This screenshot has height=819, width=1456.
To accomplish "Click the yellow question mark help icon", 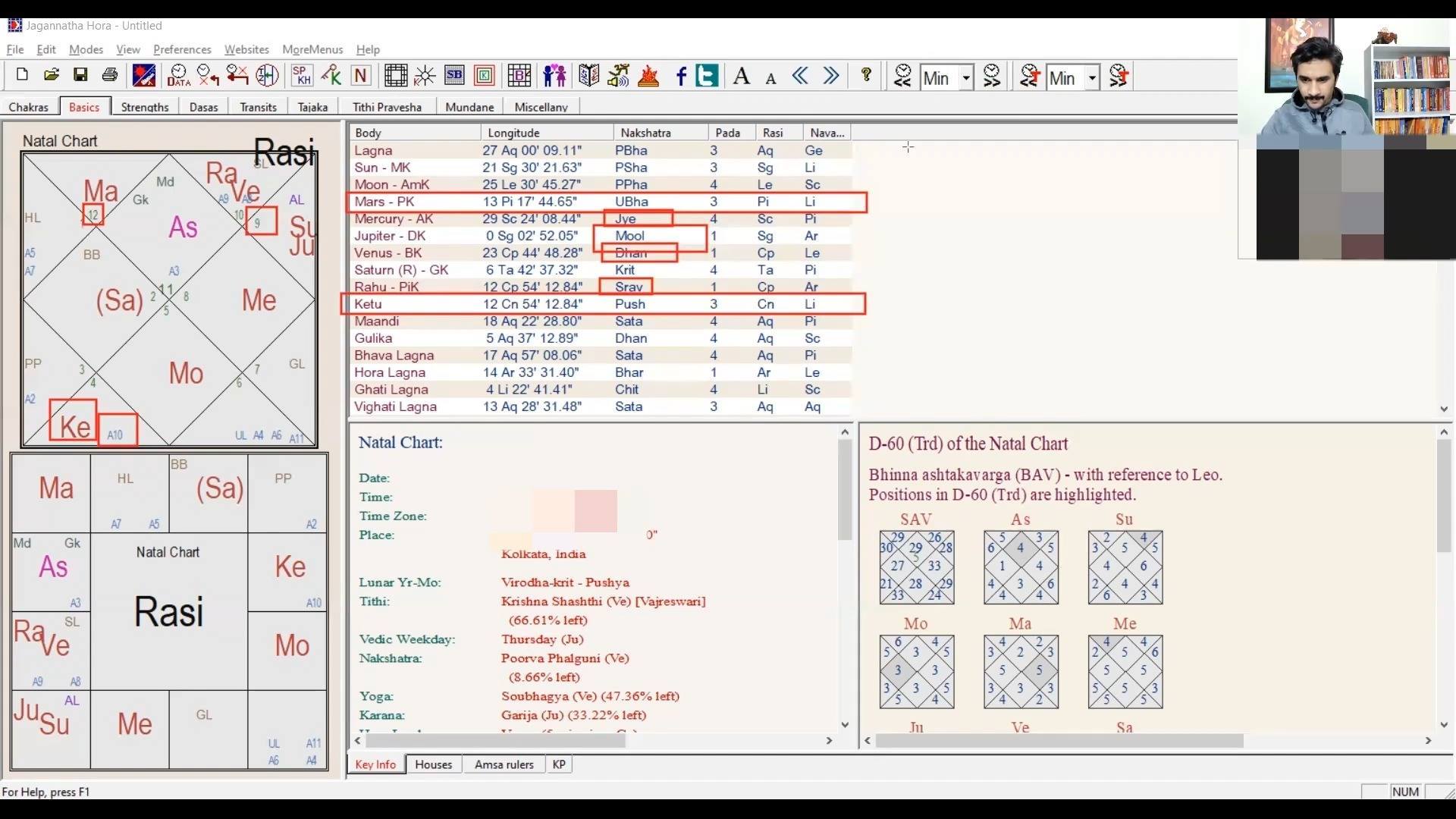I will pos(866,76).
